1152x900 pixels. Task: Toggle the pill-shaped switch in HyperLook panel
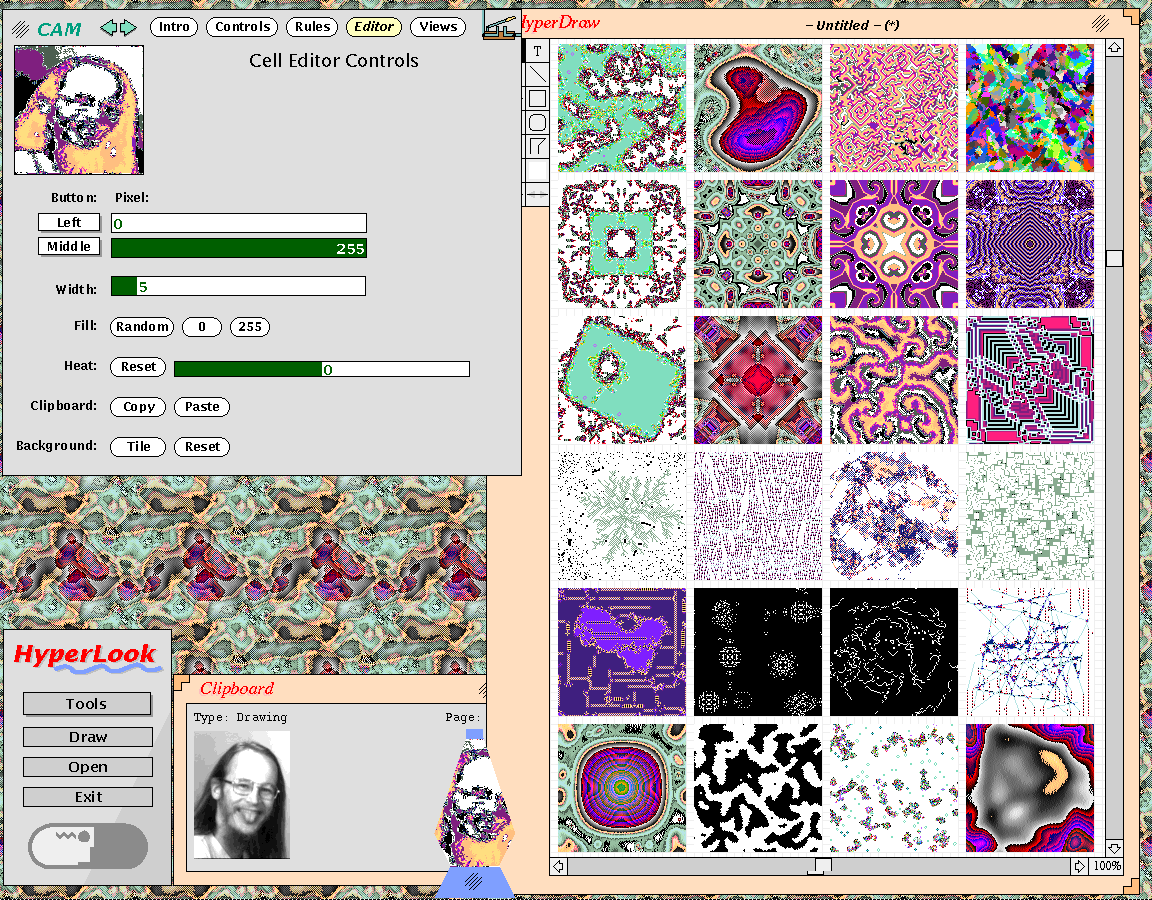point(88,846)
